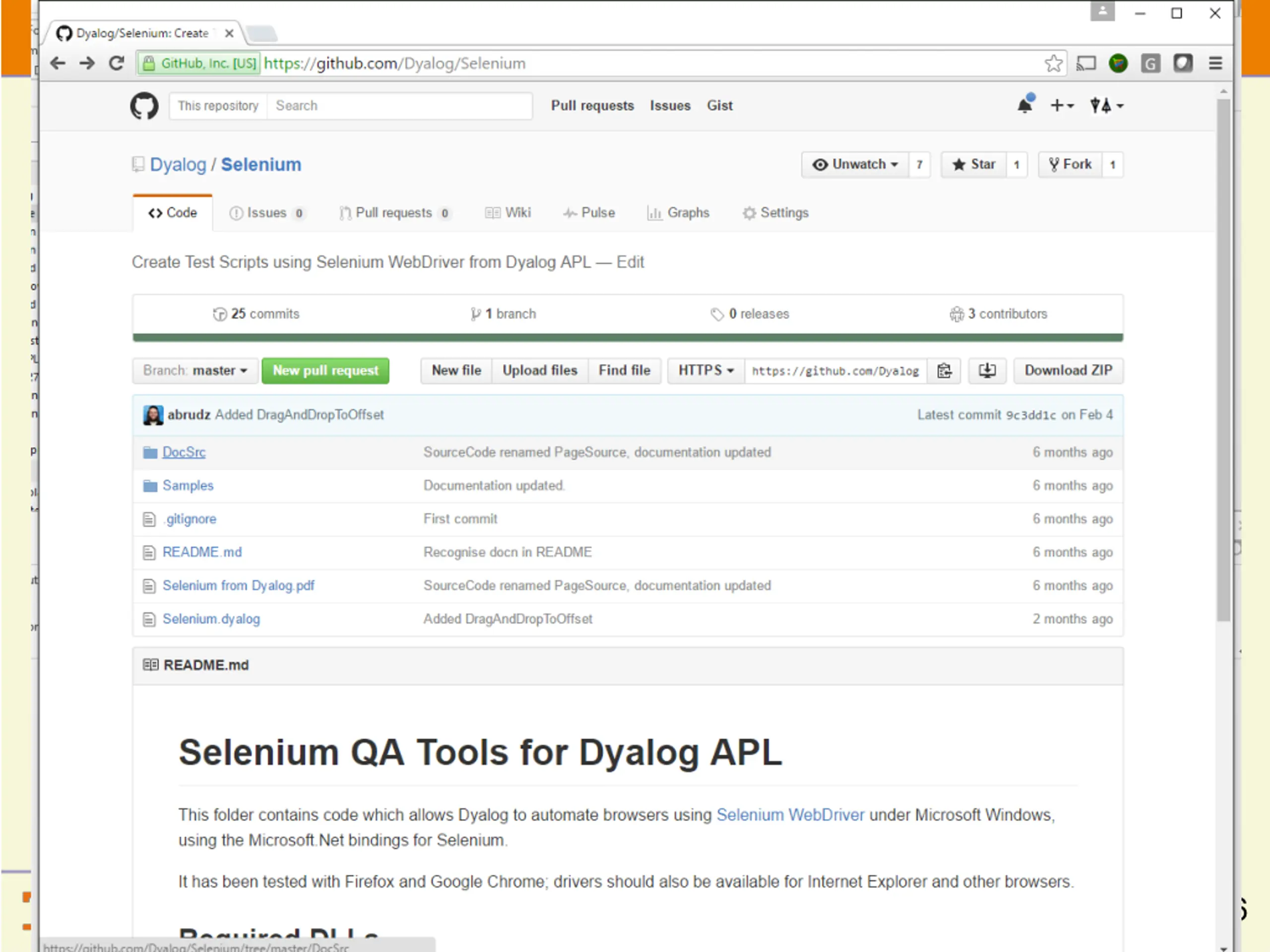Click the browser forward arrow
Image resolution: width=1270 pixels, height=952 pixels.
pyautogui.click(x=87, y=63)
